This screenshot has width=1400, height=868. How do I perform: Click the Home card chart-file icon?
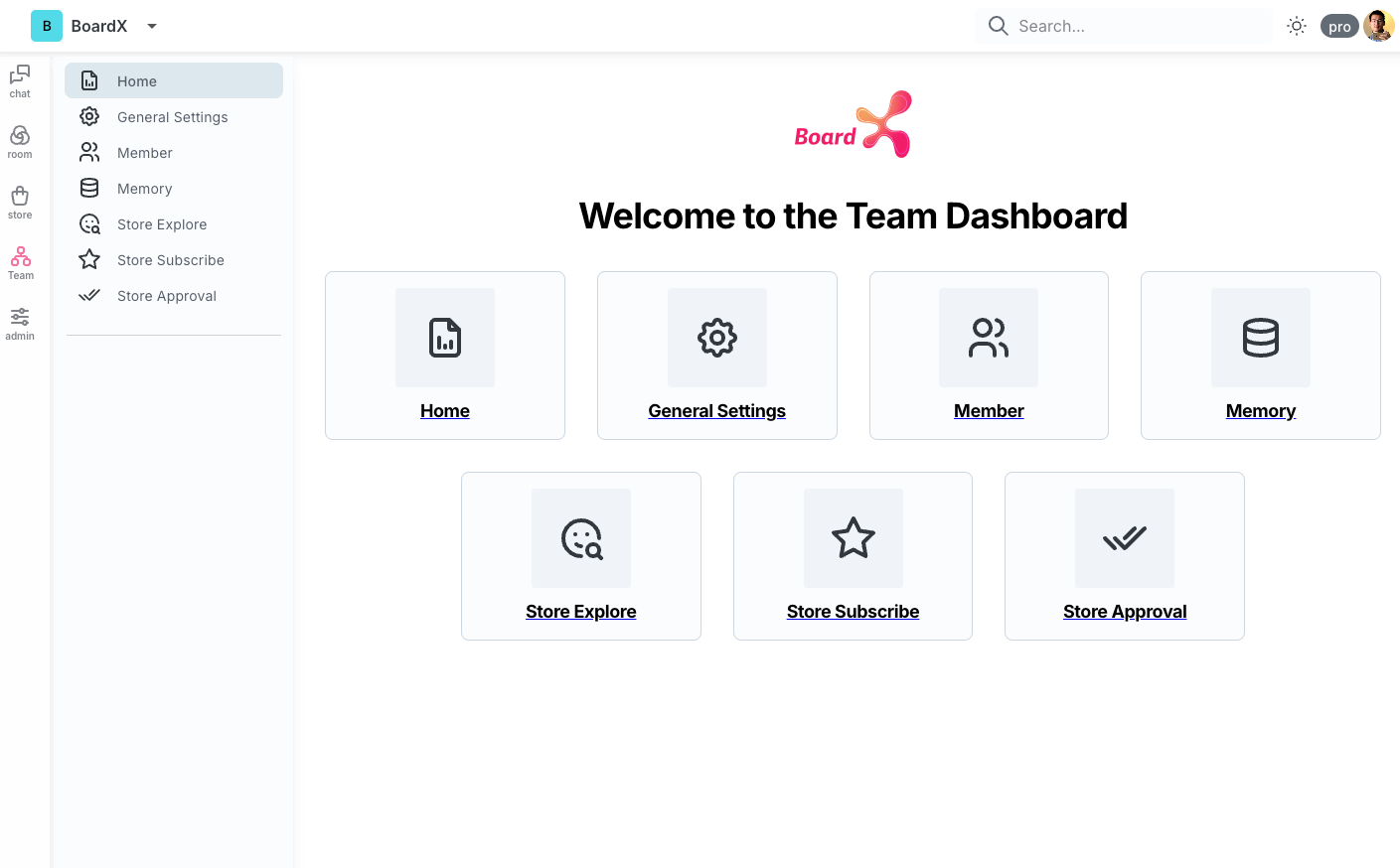point(445,338)
